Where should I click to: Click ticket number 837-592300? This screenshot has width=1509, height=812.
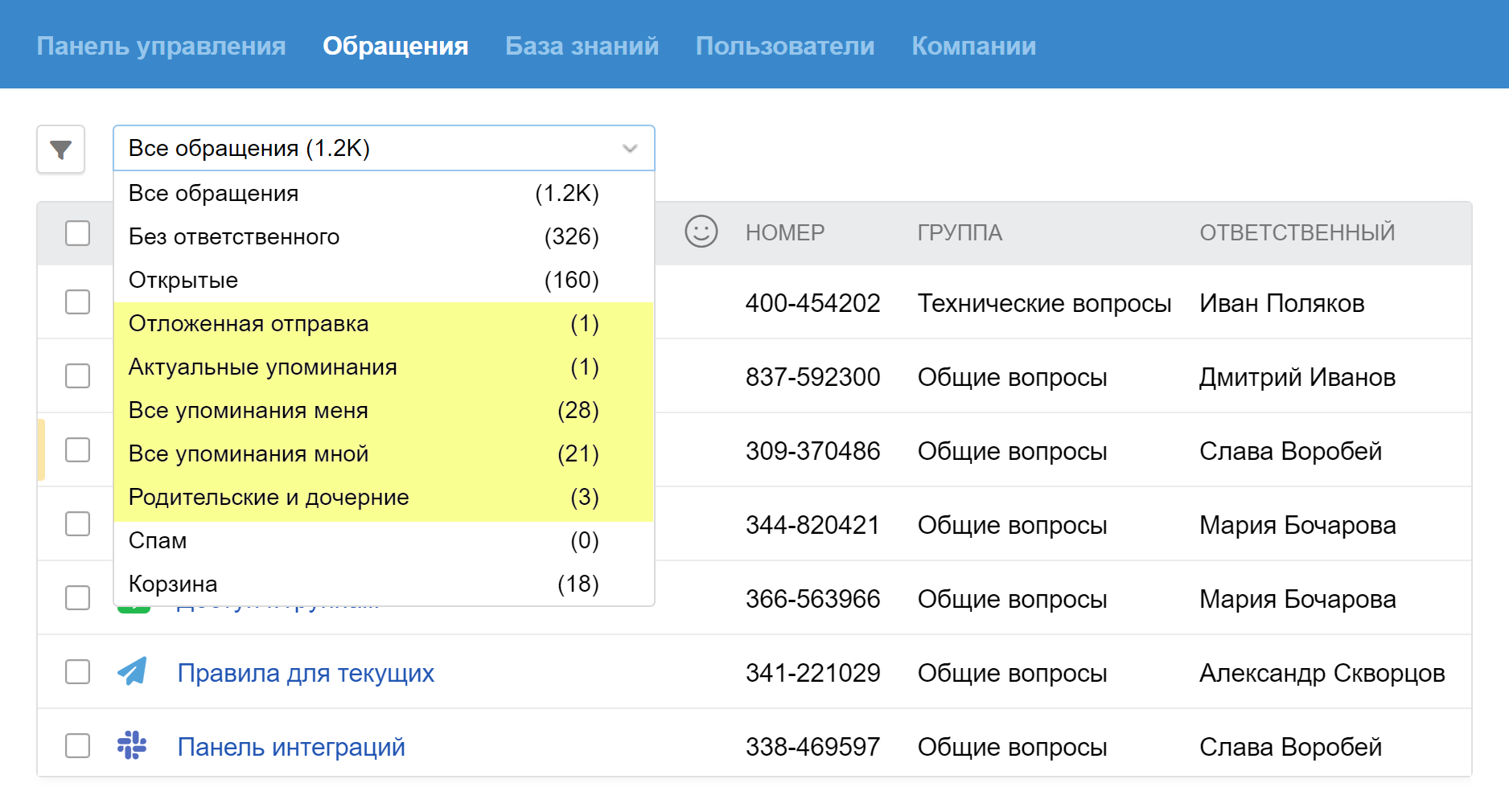coord(812,377)
